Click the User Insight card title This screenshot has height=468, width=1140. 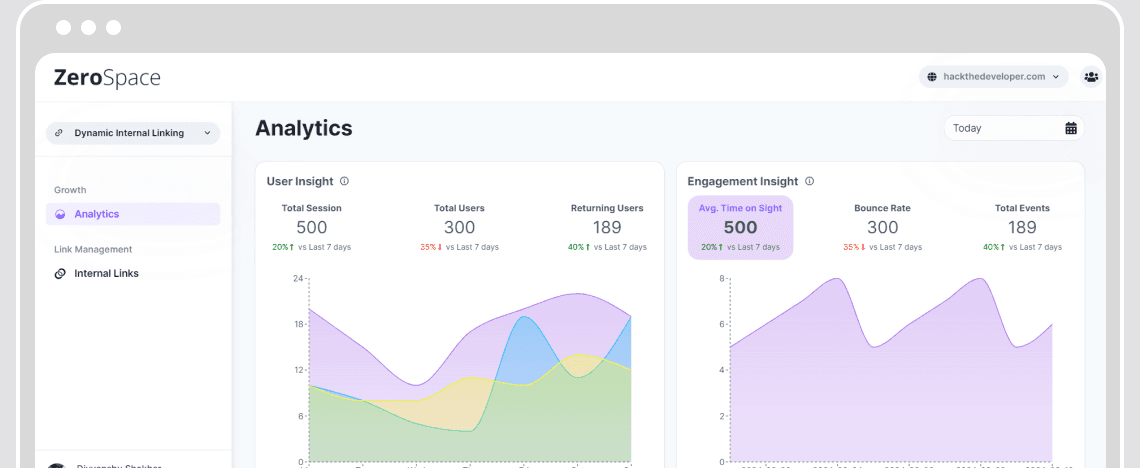pos(300,181)
